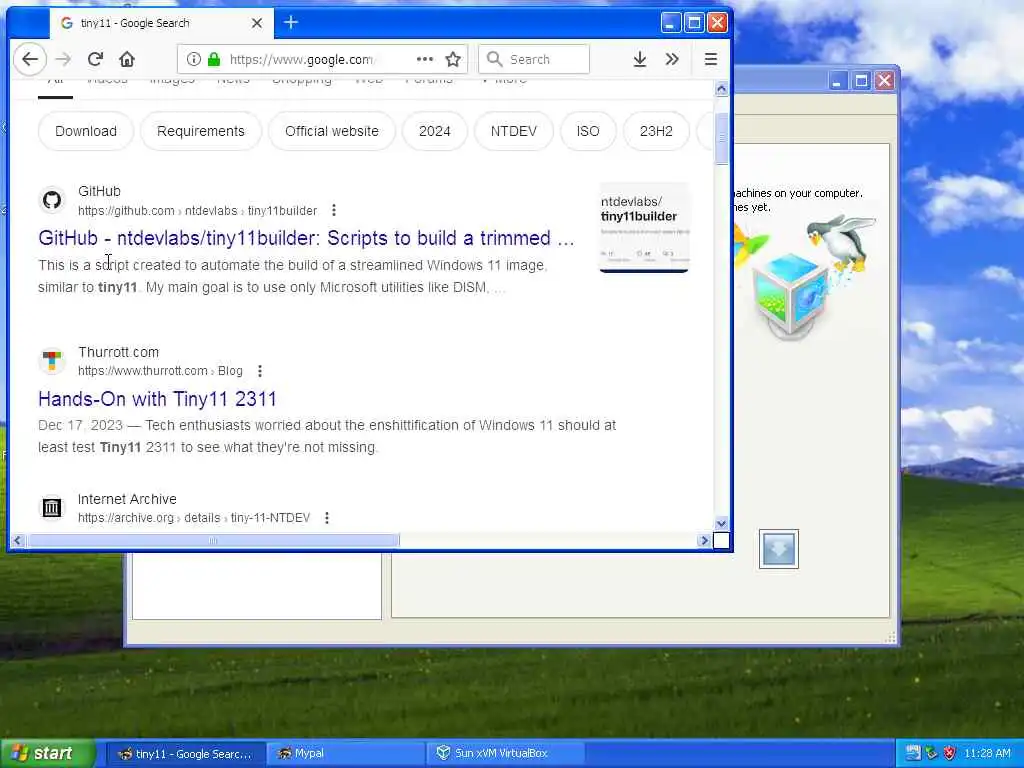
Task: Switch to Mypal taskbar item
Action: click(x=346, y=754)
